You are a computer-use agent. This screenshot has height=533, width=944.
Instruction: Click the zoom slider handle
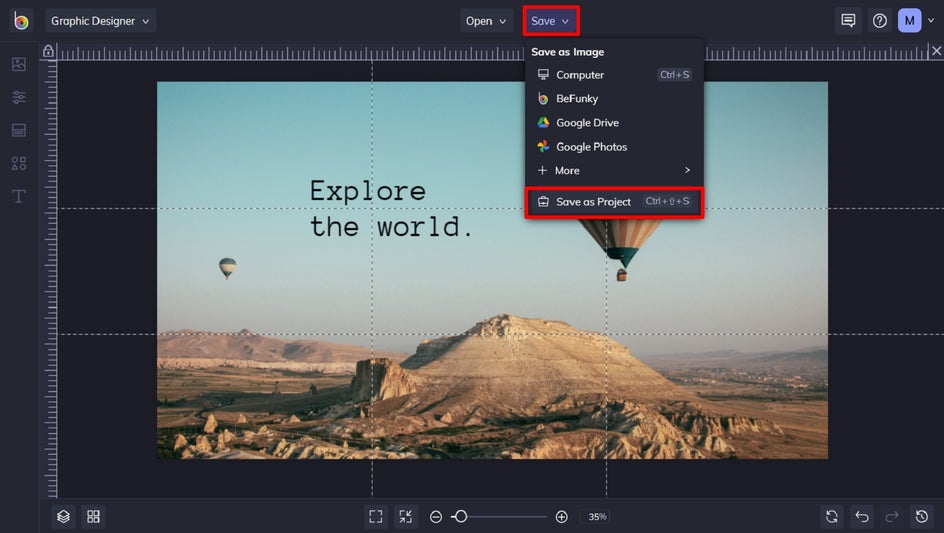click(x=461, y=517)
